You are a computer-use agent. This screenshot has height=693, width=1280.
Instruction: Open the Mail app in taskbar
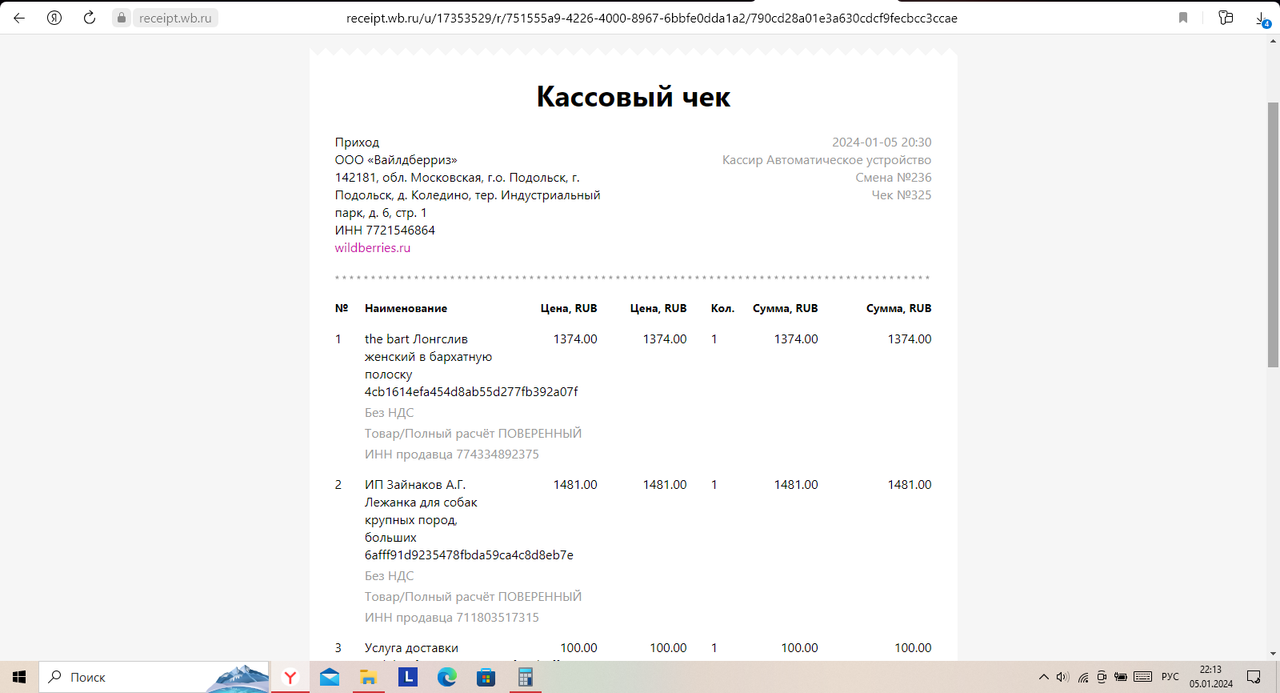(x=329, y=677)
